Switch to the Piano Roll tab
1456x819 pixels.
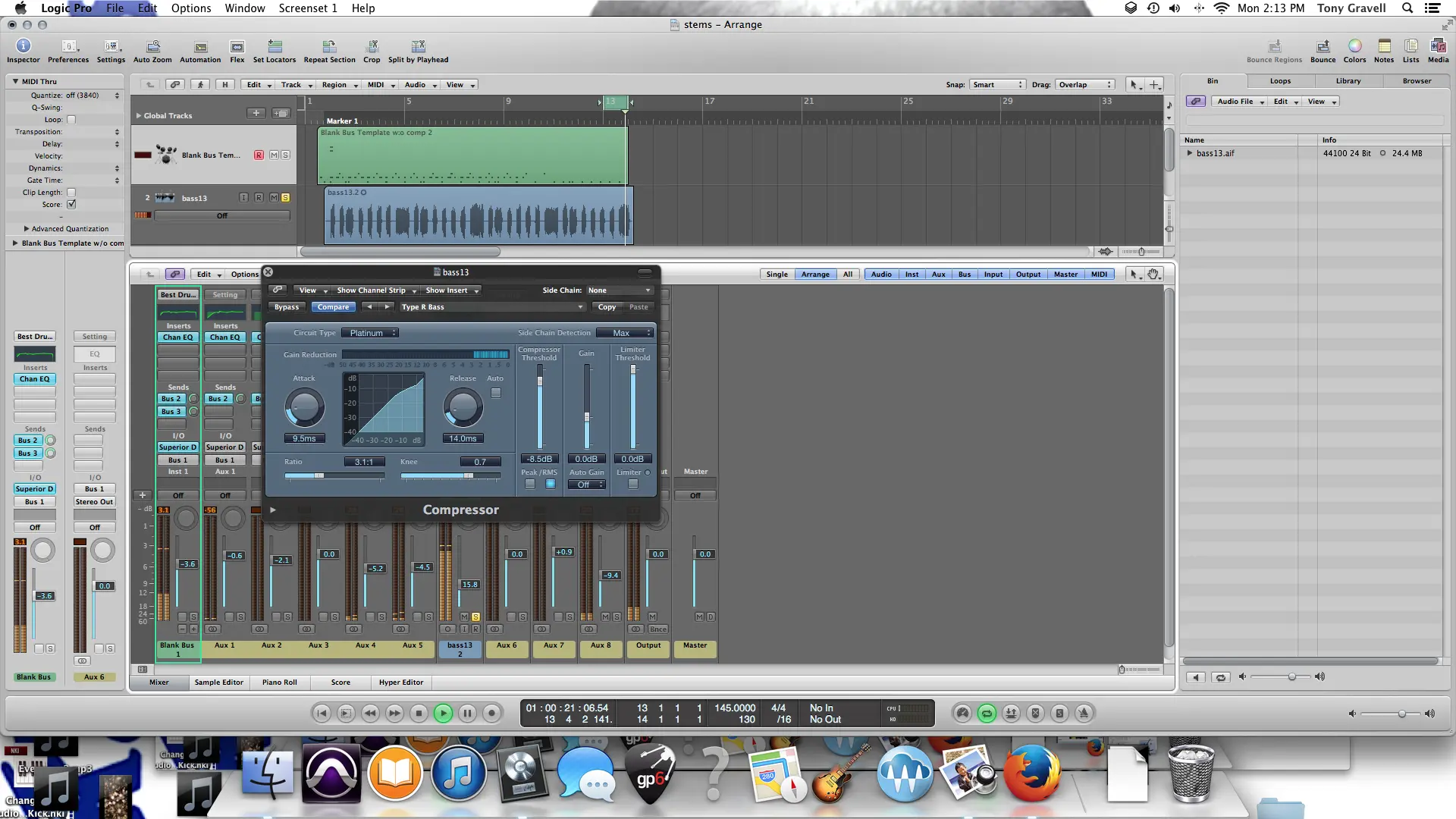coord(279,682)
